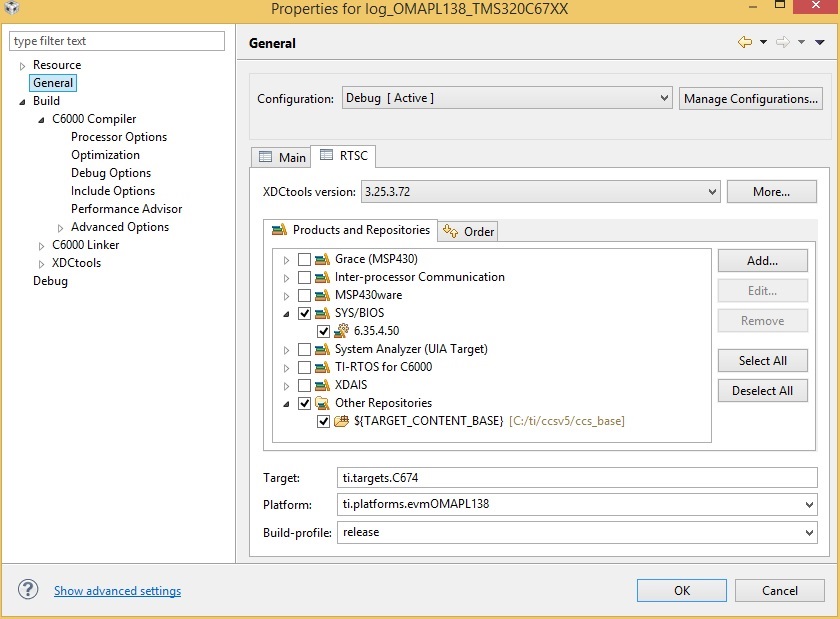Expand the C6000 Linker node
The height and width of the screenshot is (619, 840).
point(41,246)
